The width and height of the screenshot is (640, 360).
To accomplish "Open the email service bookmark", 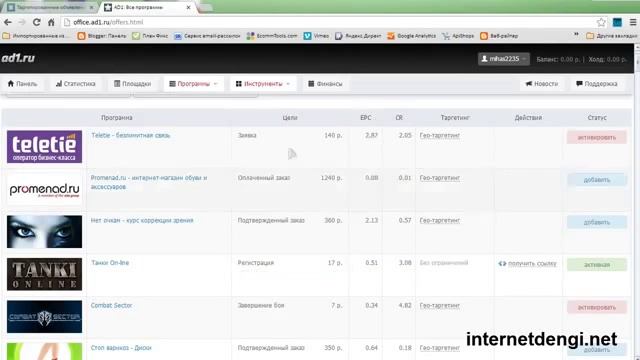I will click(x=207, y=36).
